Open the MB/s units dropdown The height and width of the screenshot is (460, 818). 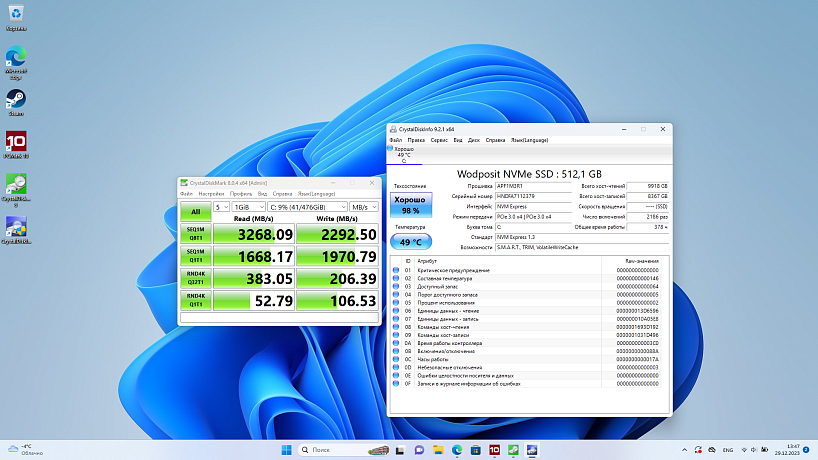(364, 207)
